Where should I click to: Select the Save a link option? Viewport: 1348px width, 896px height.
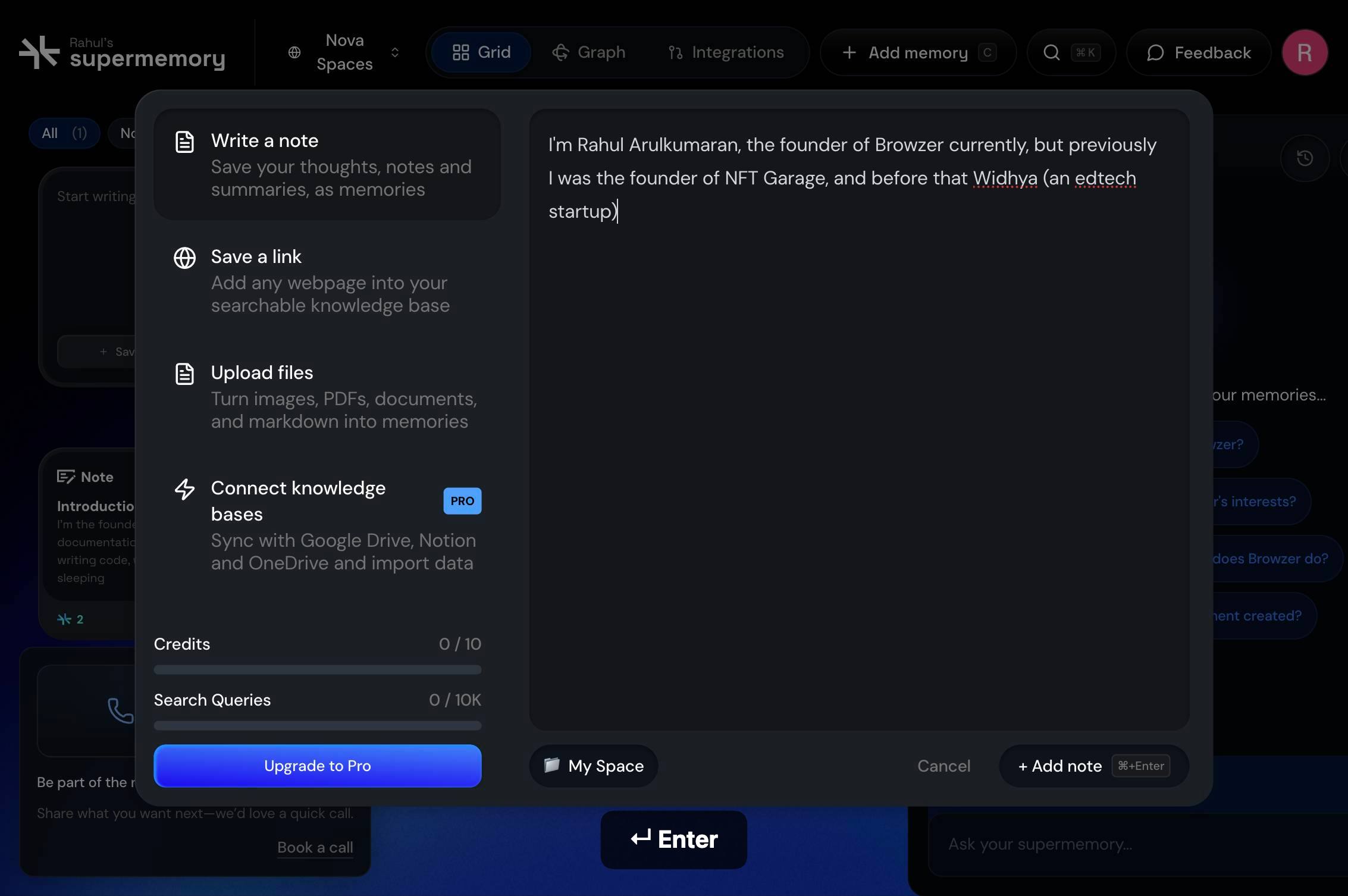(327, 280)
